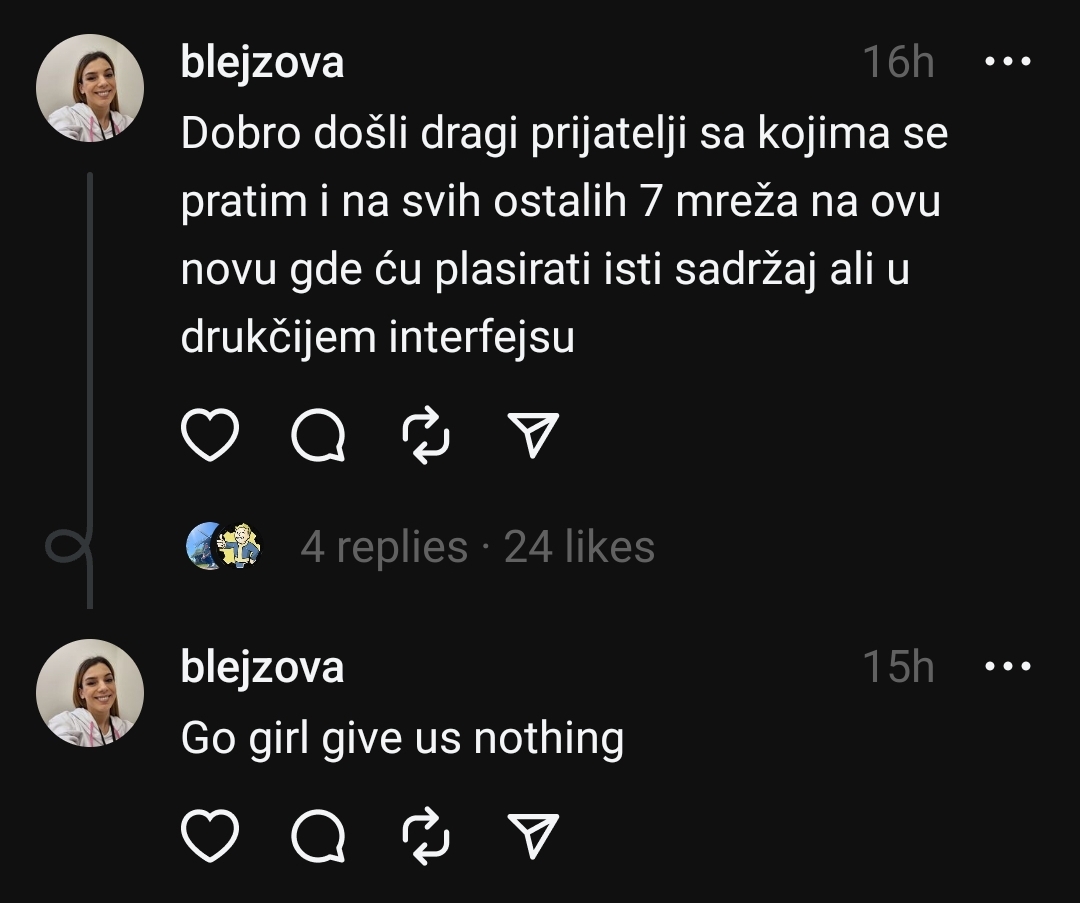1080x903 pixels.
Task: Open blejzova profile from second post username
Action: pyautogui.click(x=262, y=667)
